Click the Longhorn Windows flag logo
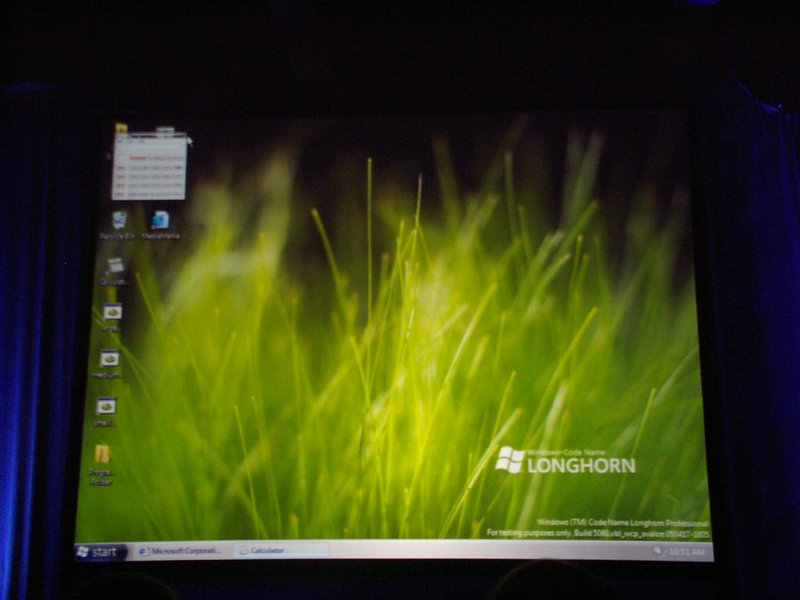The image size is (800, 600). point(510,460)
